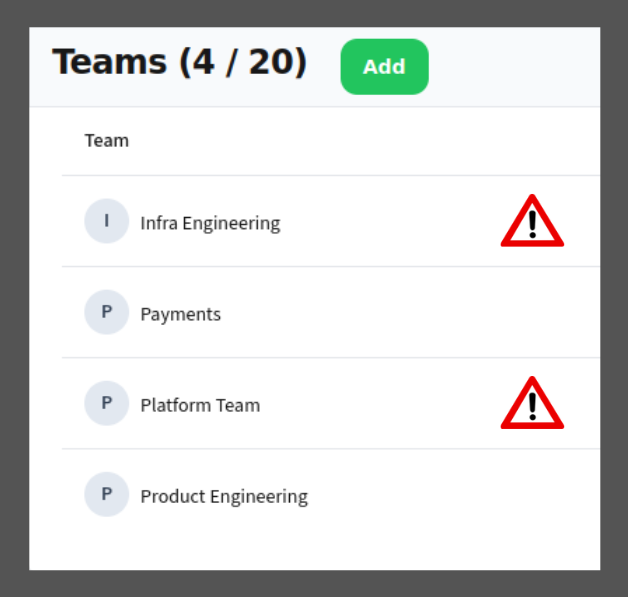Sort by the Team column header

107,140
